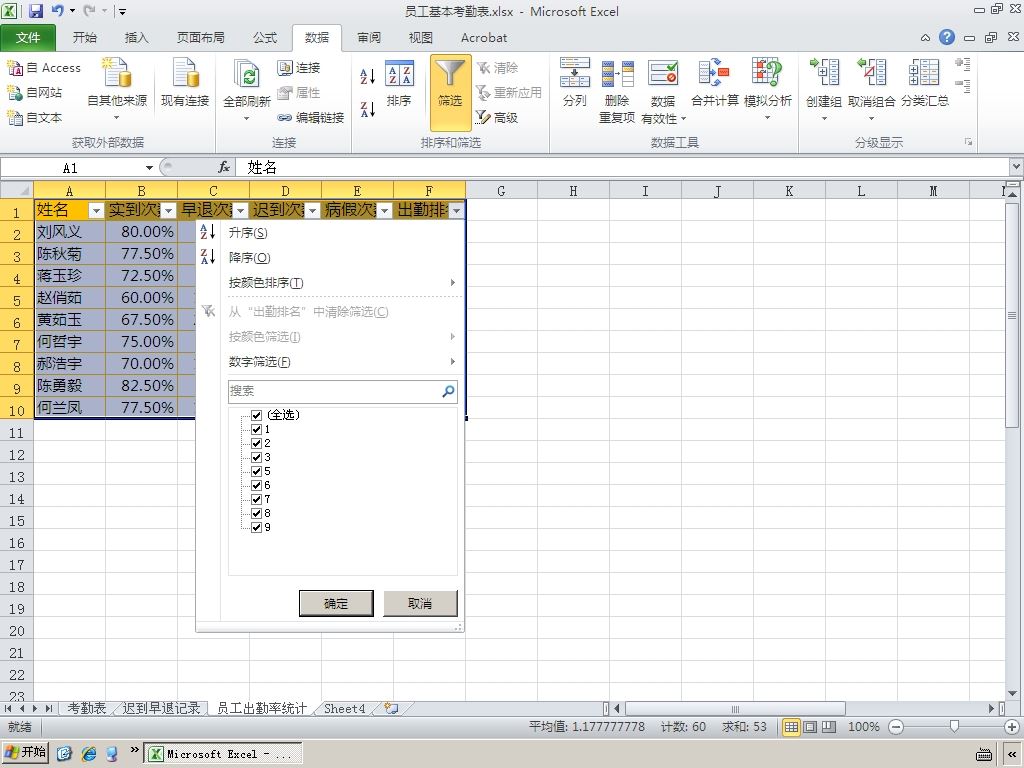Viewport: 1024px width, 768px height.
Task: Open Advanced (高级) filter
Action: (496, 118)
